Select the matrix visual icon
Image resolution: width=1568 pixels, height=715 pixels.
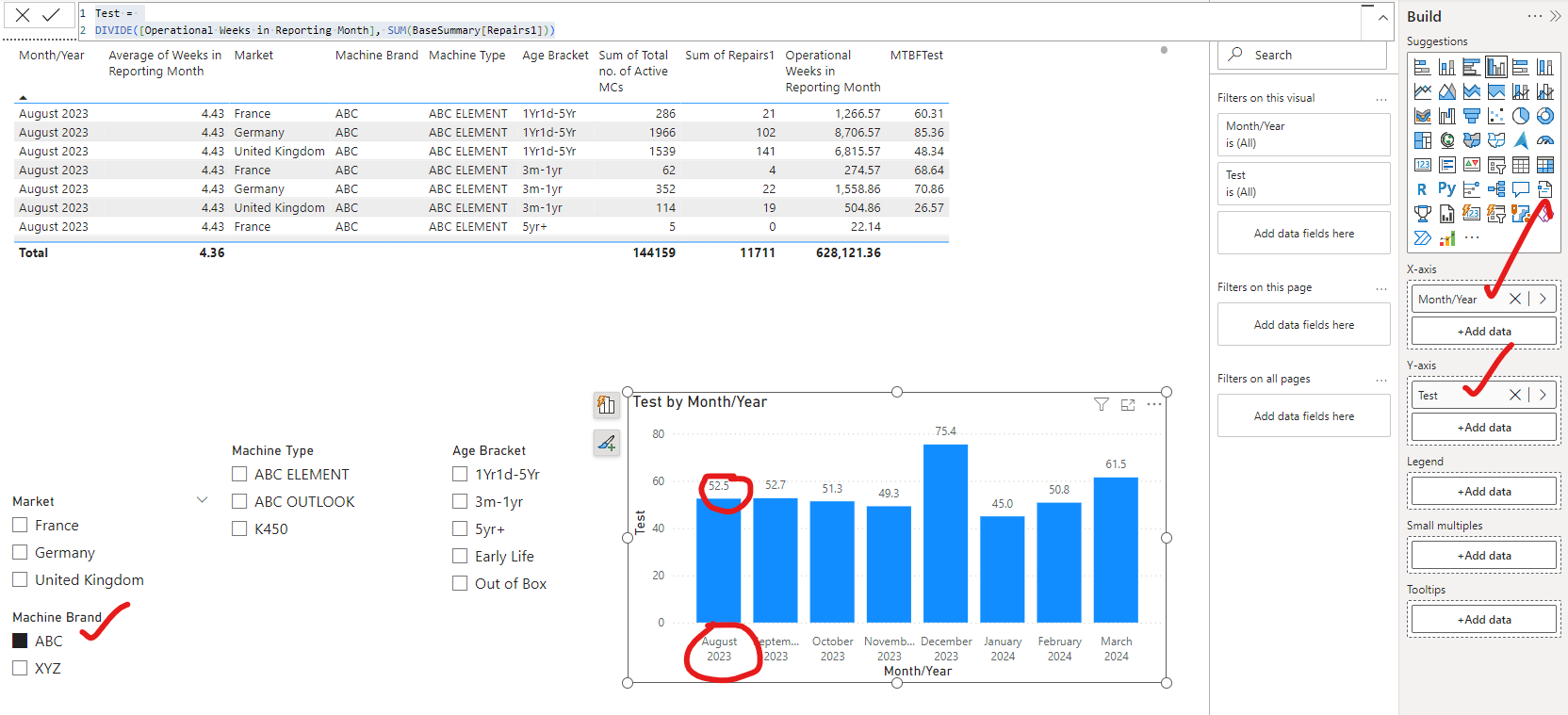tap(1545, 165)
